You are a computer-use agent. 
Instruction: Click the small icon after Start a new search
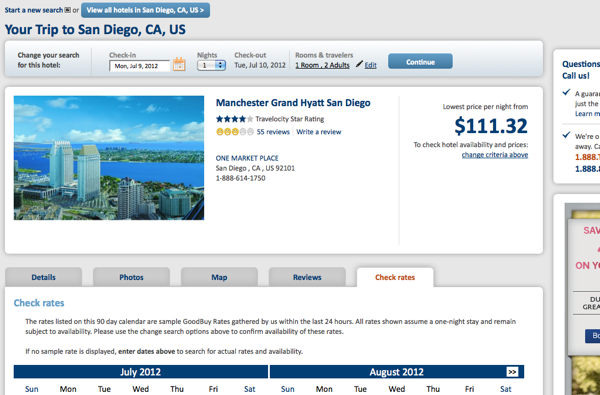pos(68,10)
